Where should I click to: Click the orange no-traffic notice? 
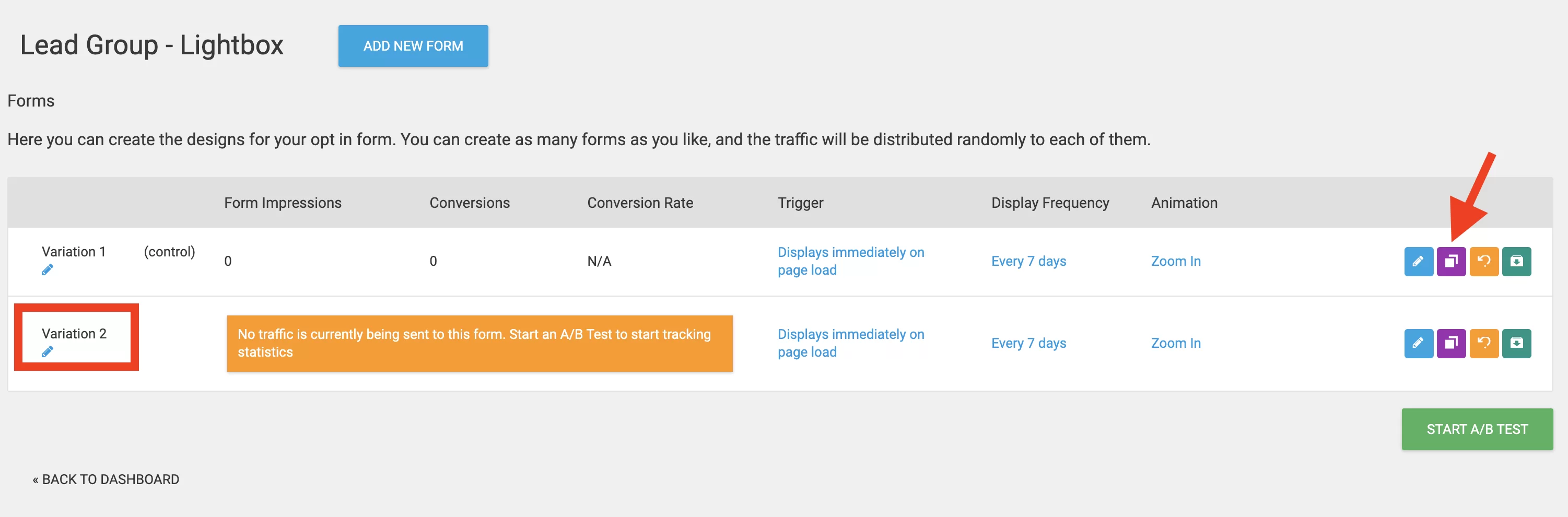click(479, 343)
